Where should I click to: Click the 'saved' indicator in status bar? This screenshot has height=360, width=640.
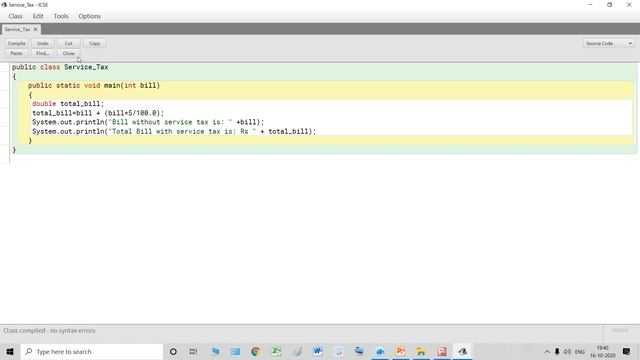point(620,331)
